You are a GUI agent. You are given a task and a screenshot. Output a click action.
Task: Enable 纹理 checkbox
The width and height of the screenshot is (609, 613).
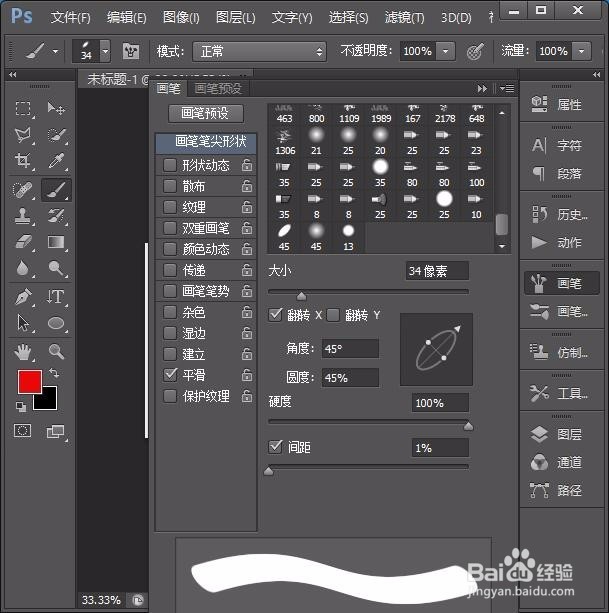(170, 207)
